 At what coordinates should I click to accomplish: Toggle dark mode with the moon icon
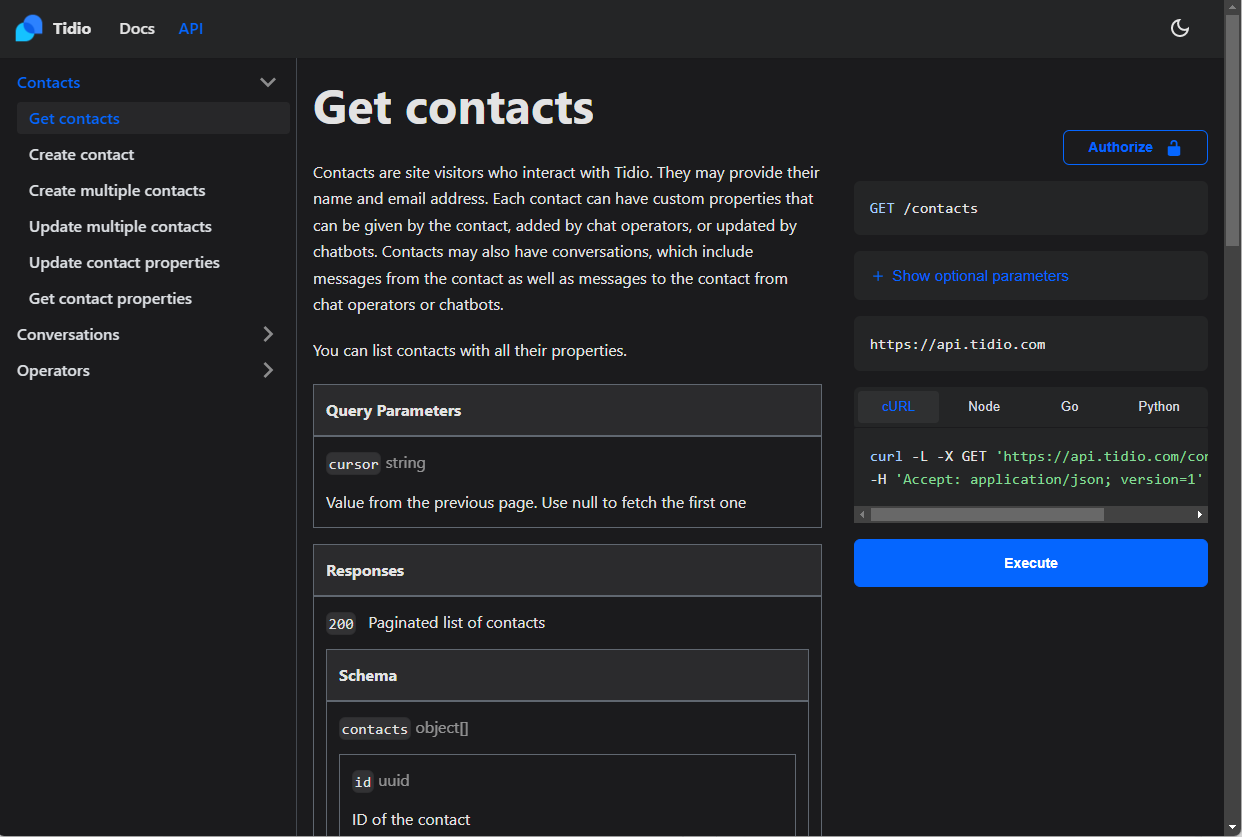click(1180, 28)
